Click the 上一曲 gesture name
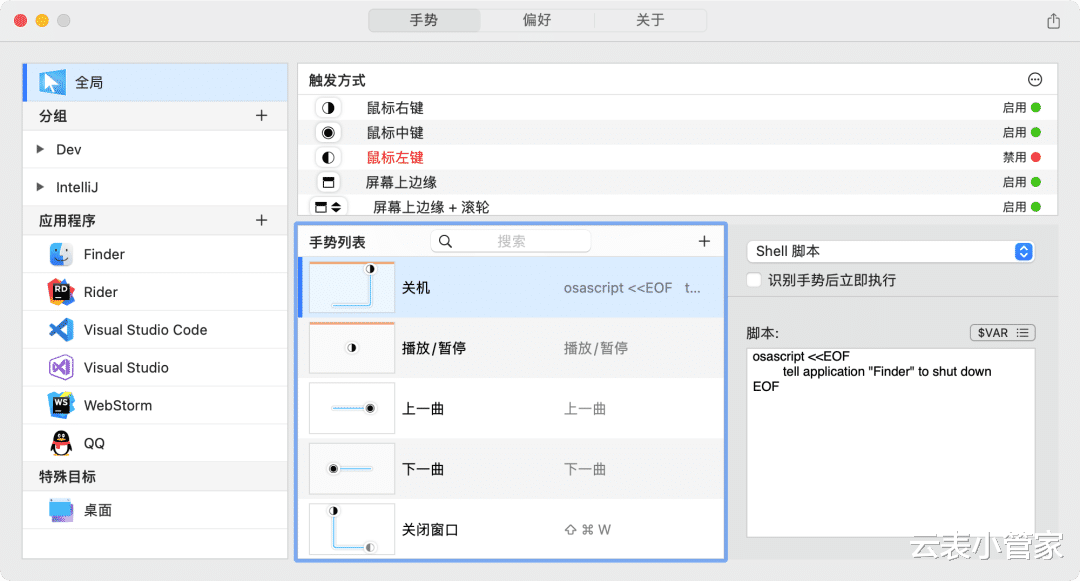 tap(423, 409)
